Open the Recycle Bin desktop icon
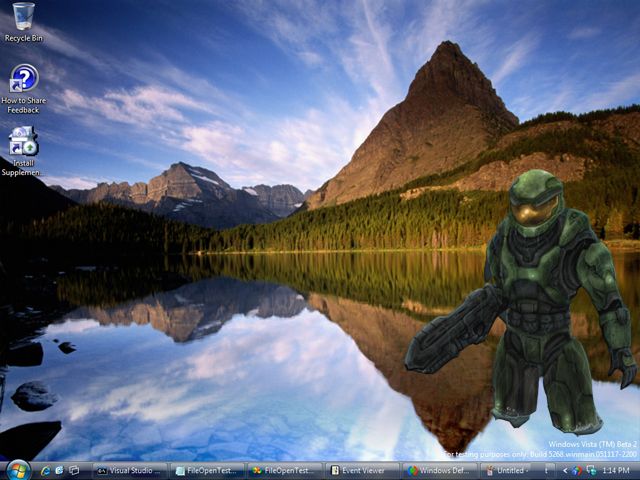Screen dimensions: 640x480 pyautogui.click(x=23, y=22)
